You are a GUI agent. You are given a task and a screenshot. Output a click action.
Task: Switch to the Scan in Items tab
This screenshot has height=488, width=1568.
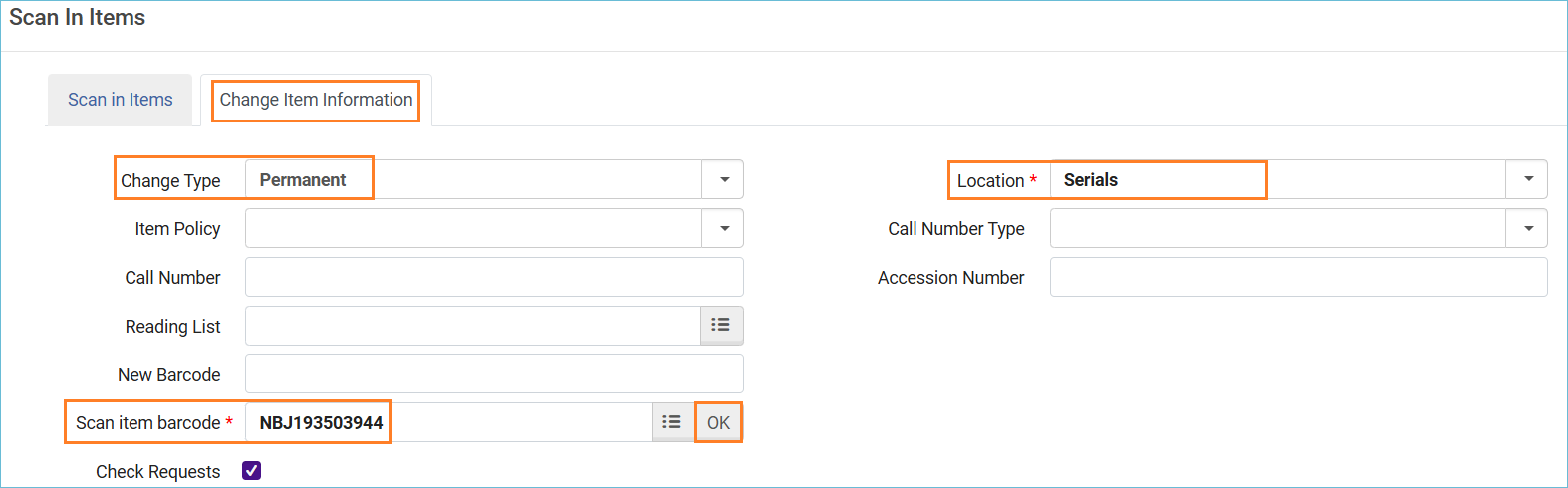point(121,100)
